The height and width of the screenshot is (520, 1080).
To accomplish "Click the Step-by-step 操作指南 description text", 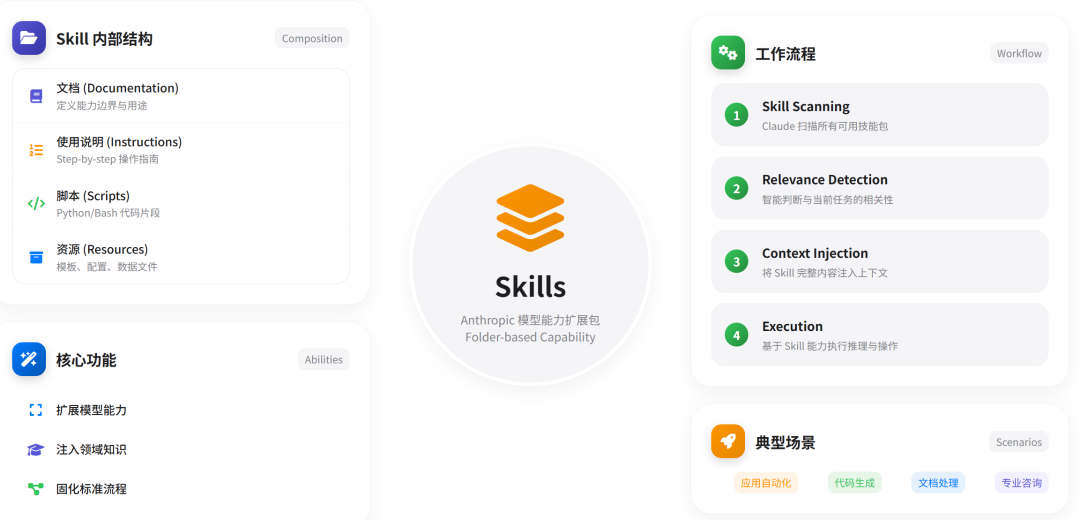I will (x=107, y=159).
